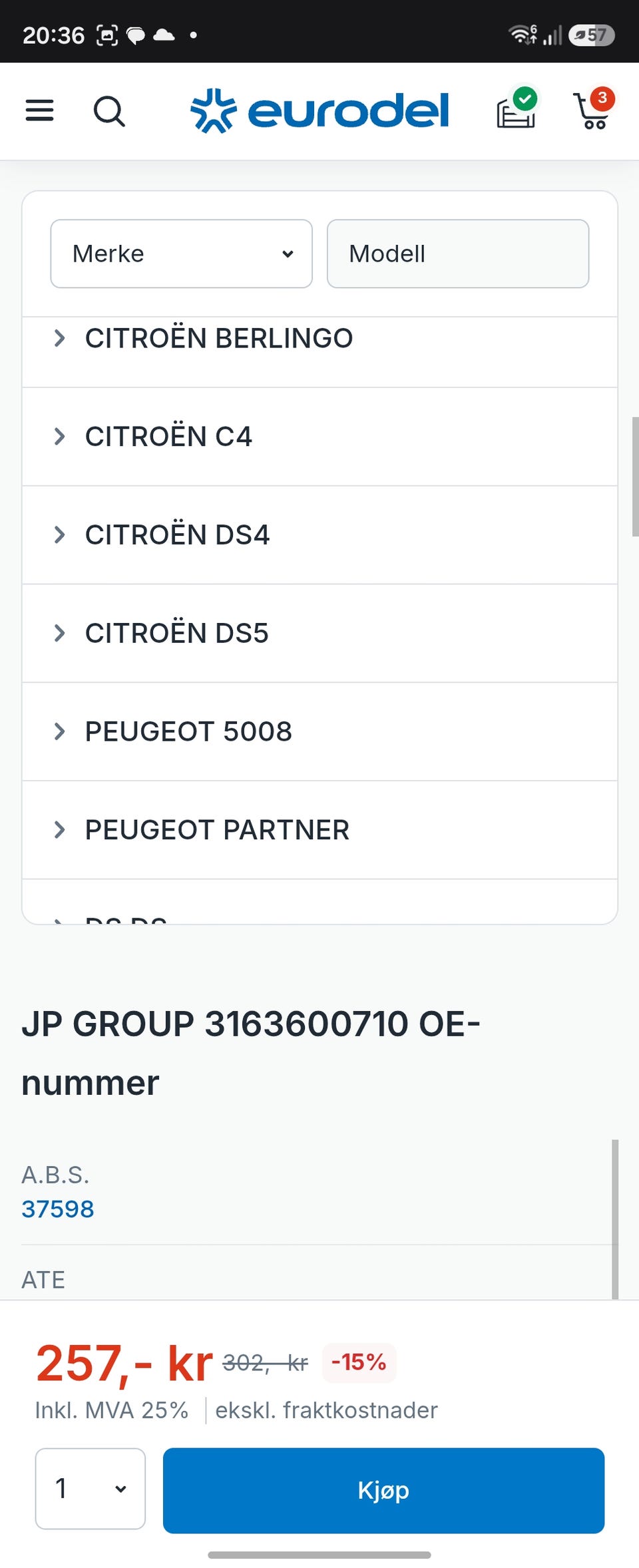Click the page scrollbar on right edge

coord(635,477)
